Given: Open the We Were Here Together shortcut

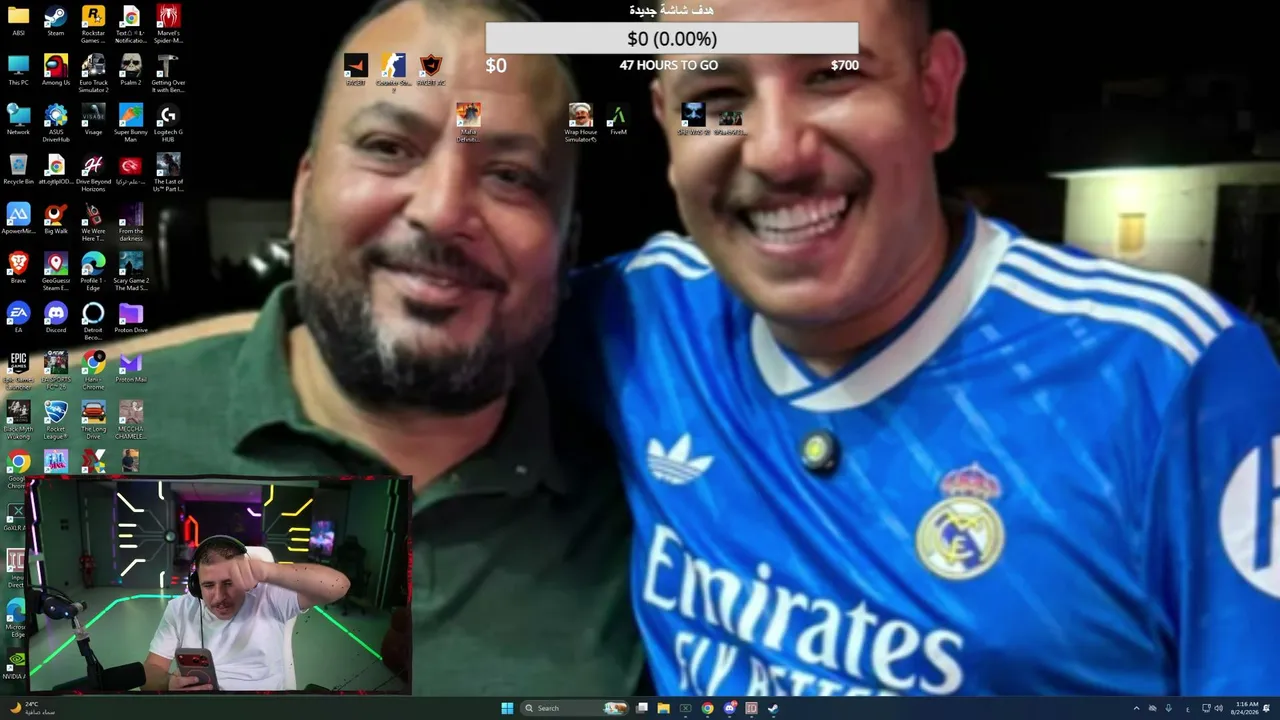Looking at the screenshot, I should click(93, 222).
